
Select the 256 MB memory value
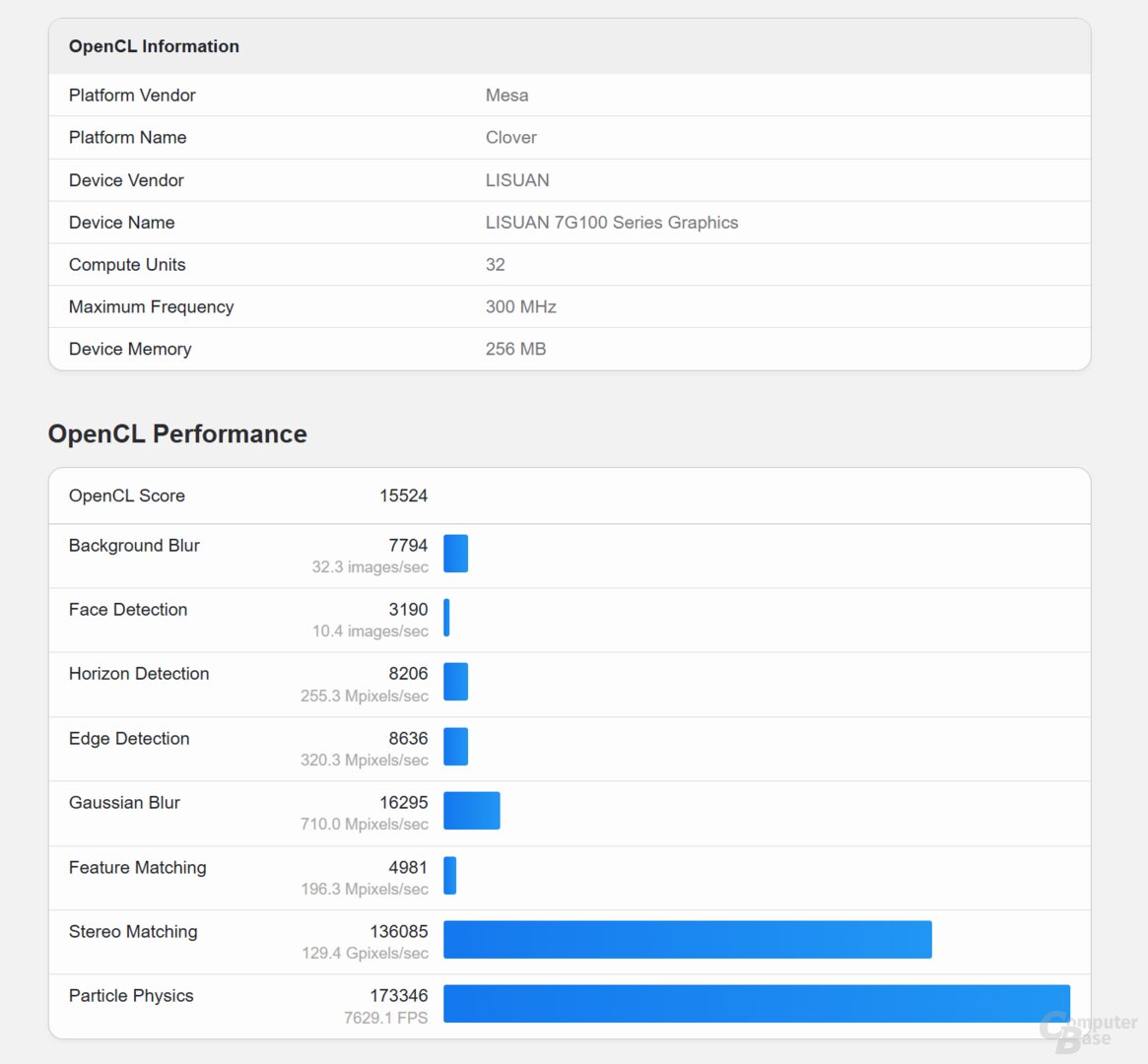515,349
